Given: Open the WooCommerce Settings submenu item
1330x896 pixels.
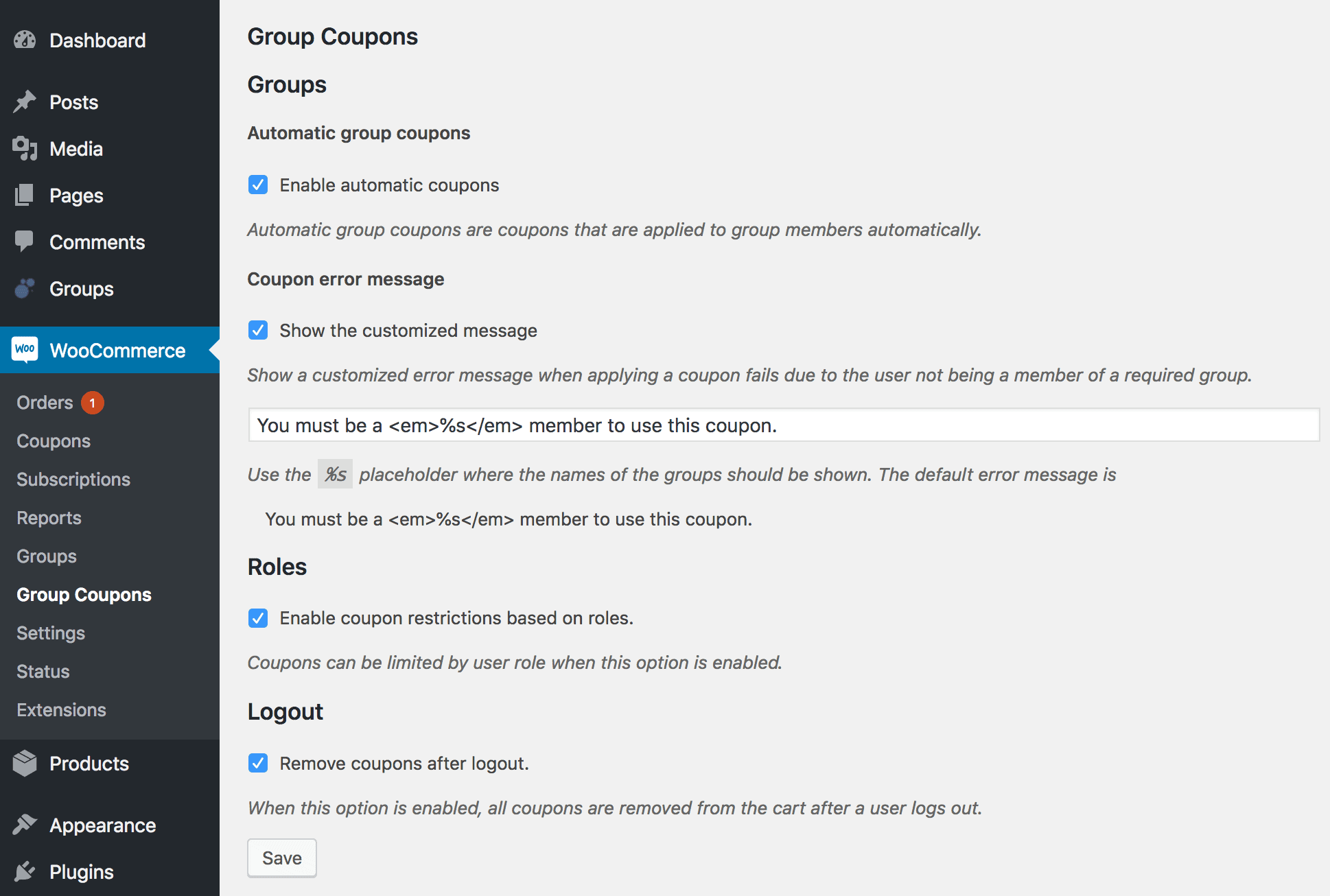Looking at the screenshot, I should tap(51, 633).
